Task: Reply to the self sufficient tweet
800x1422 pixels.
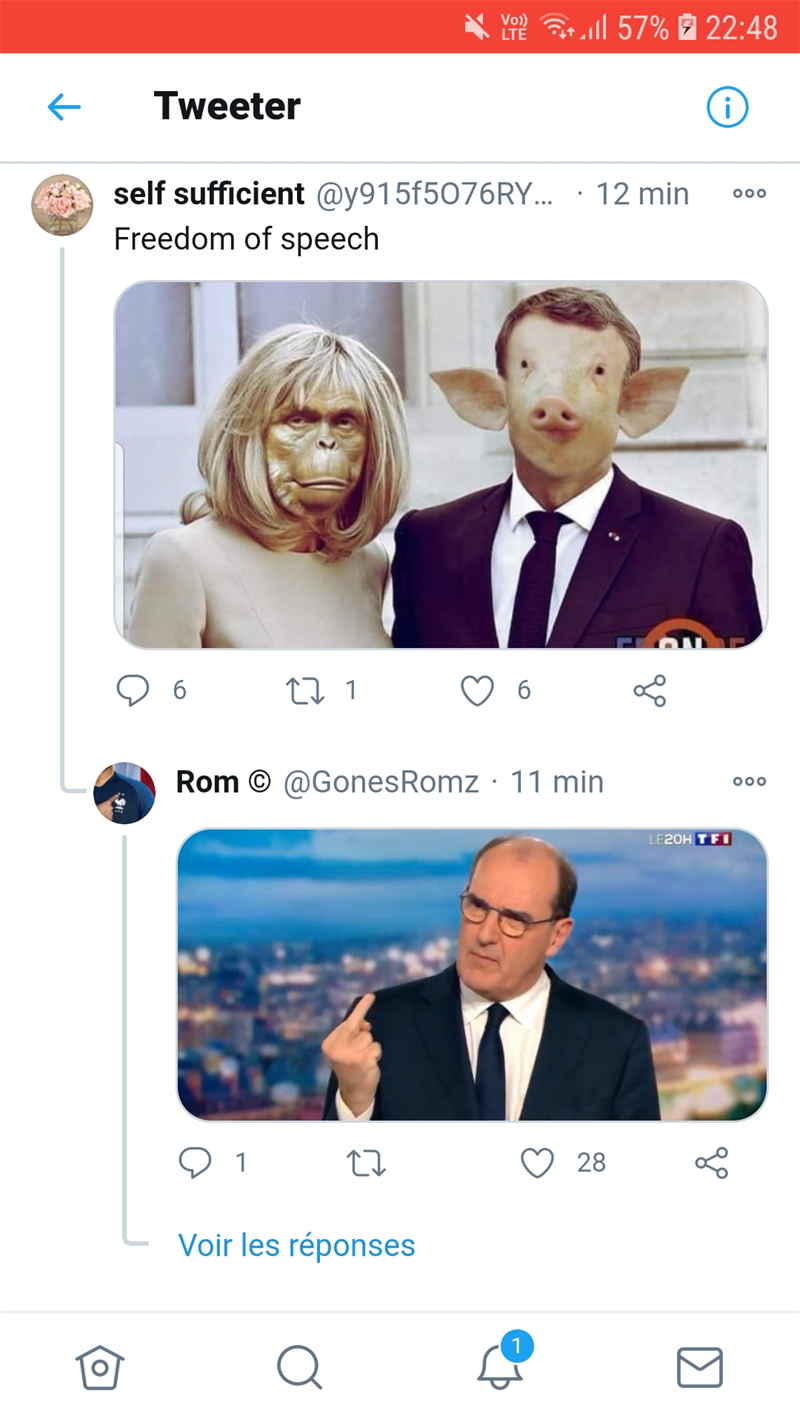Action: click(133, 690)
